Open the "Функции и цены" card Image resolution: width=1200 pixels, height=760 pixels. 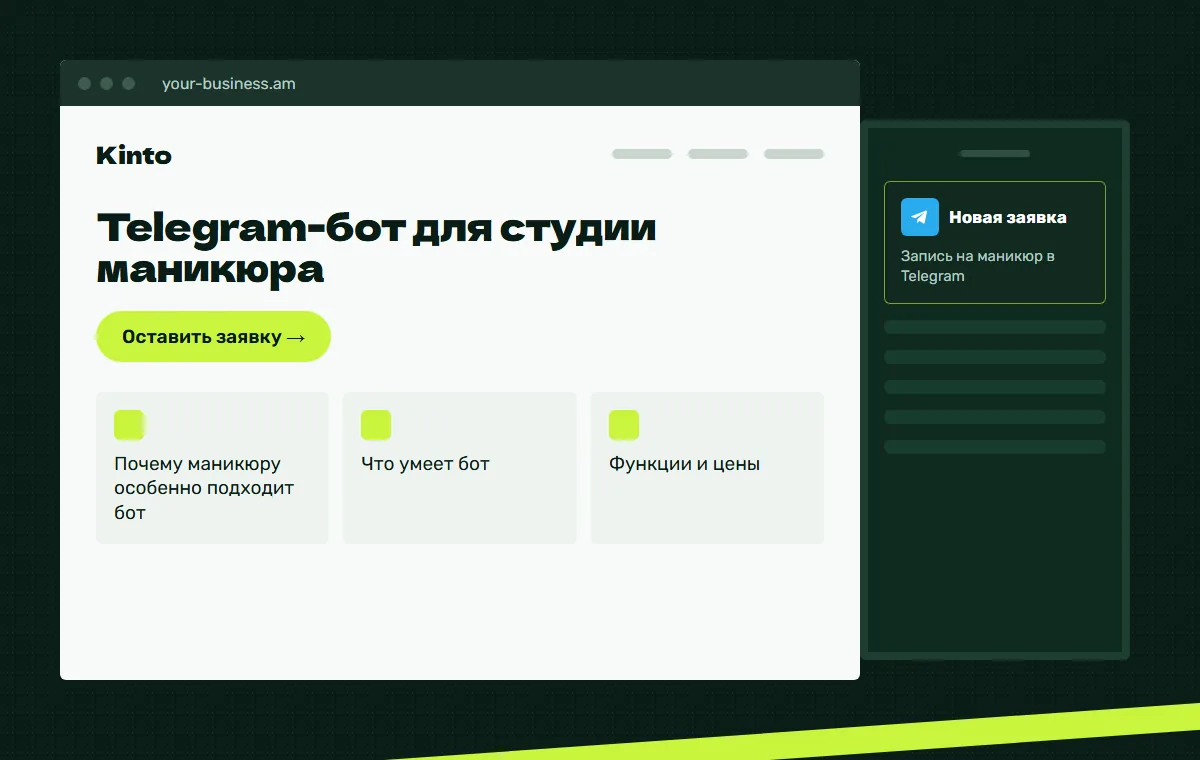[x=707, y=468]
